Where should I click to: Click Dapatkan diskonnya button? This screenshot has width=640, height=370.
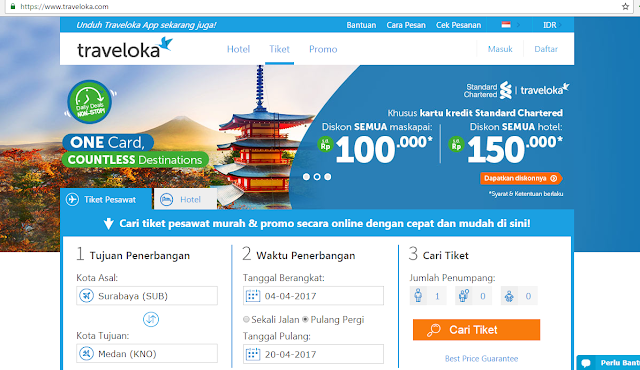[x=521, y=178]
